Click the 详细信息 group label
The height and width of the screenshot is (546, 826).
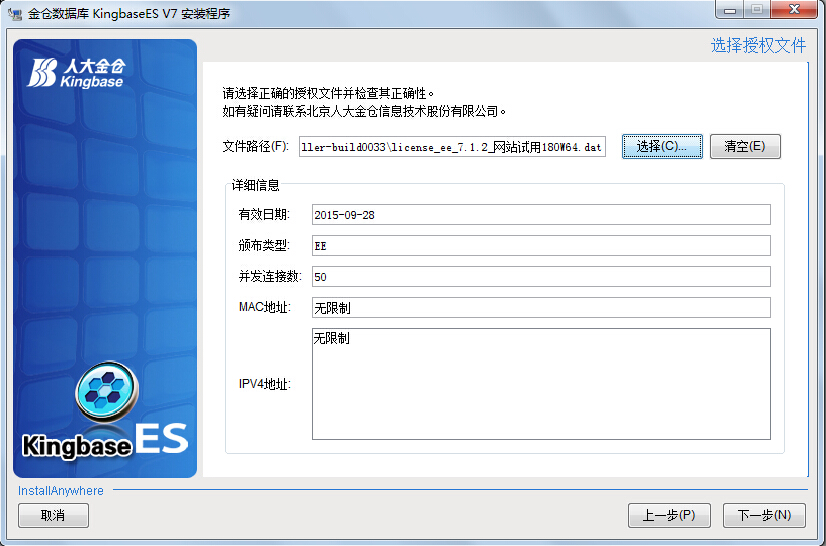click(255, 185)
